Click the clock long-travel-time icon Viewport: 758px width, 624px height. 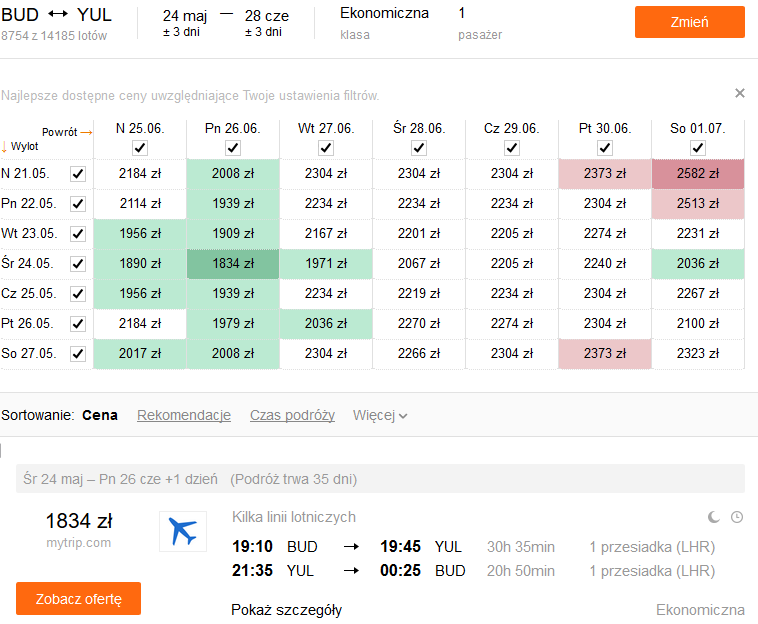point(737,517)
